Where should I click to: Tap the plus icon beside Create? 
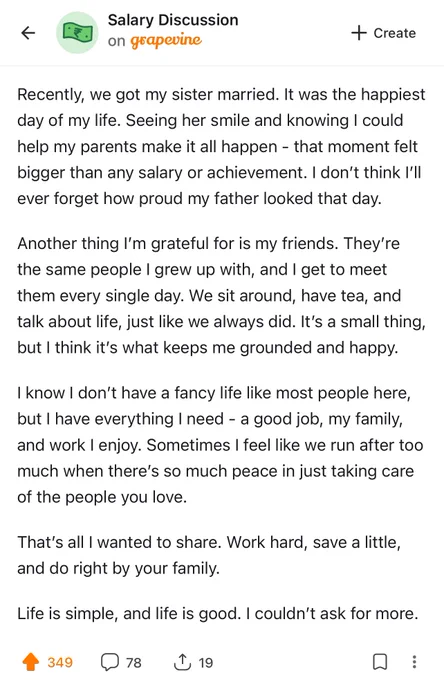359,33
